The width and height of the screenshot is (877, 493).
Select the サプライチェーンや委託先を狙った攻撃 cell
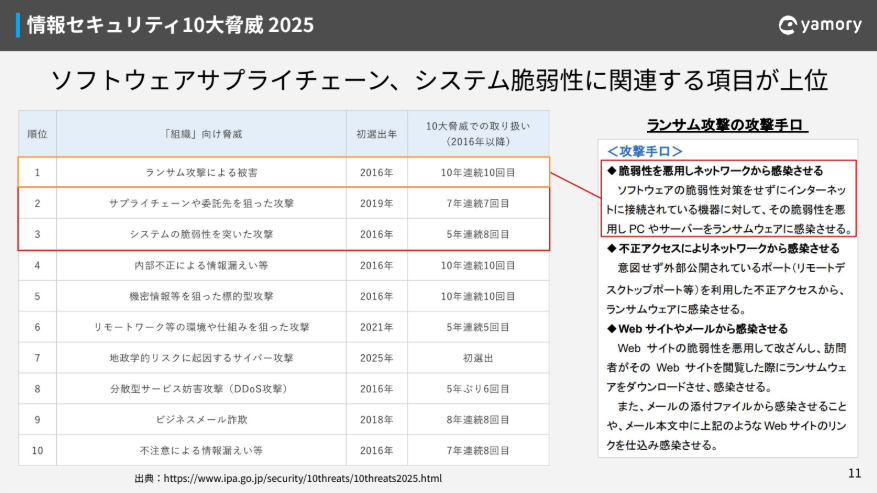[201, 204]
